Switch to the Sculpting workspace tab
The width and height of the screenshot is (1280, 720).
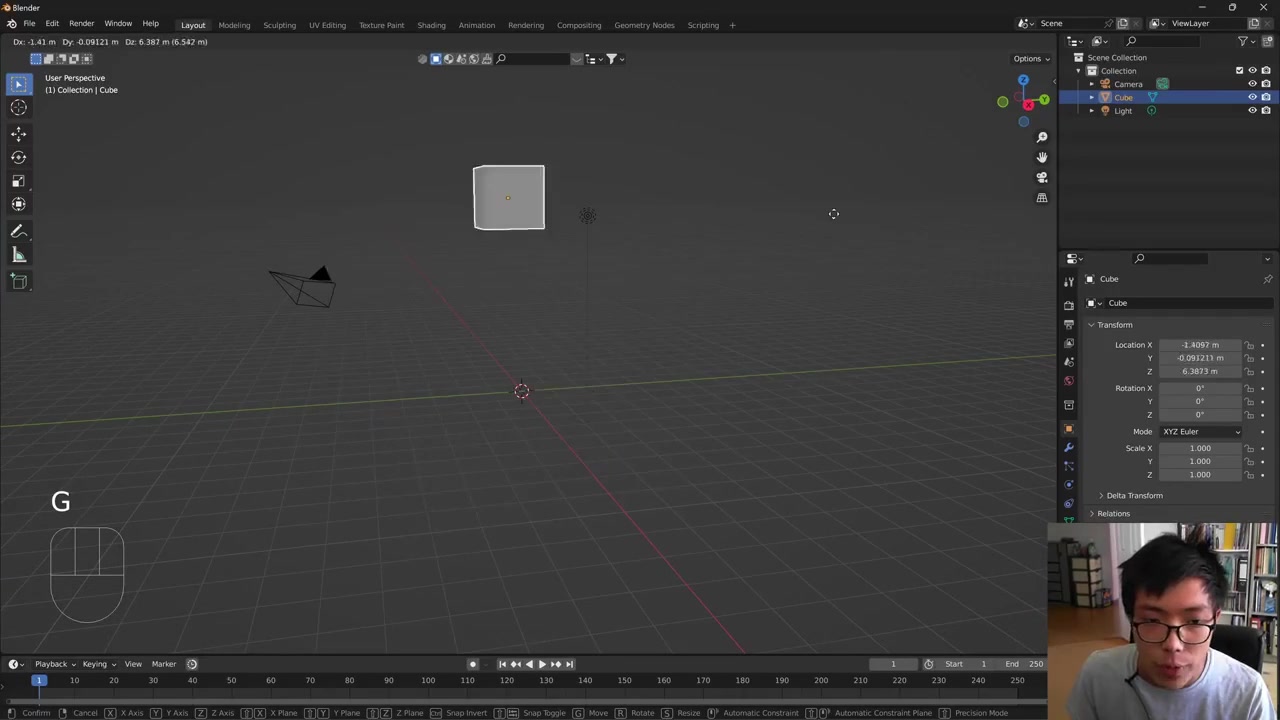pos(279,25)
